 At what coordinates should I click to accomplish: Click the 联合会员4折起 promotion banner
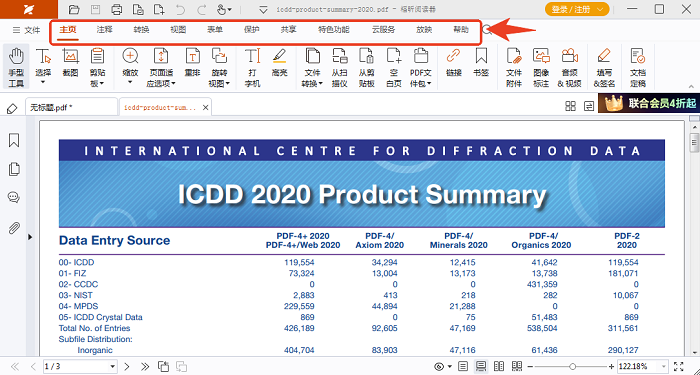pyautogui.click(x=649, y=104)
